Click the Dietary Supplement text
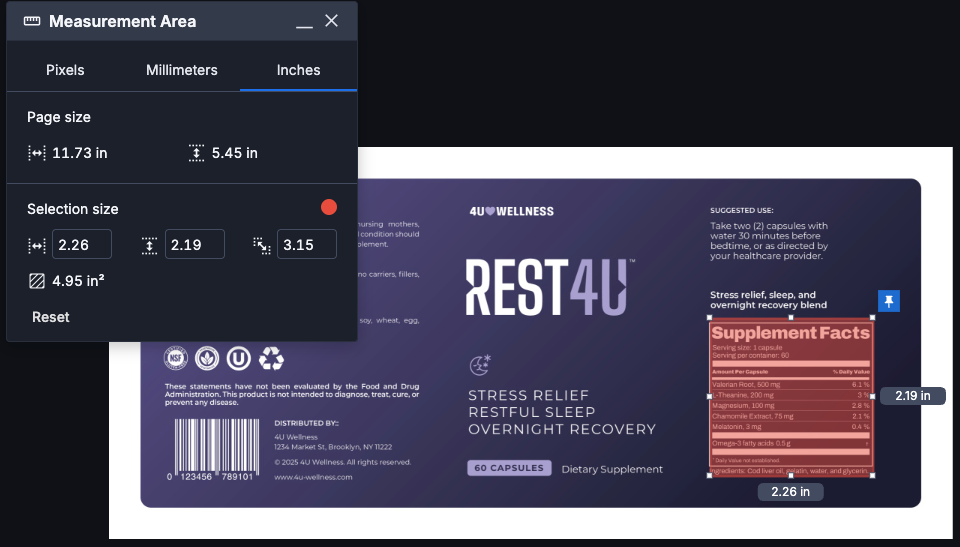The width and height of the screenshot is (960, 547). tap(612, 469)
